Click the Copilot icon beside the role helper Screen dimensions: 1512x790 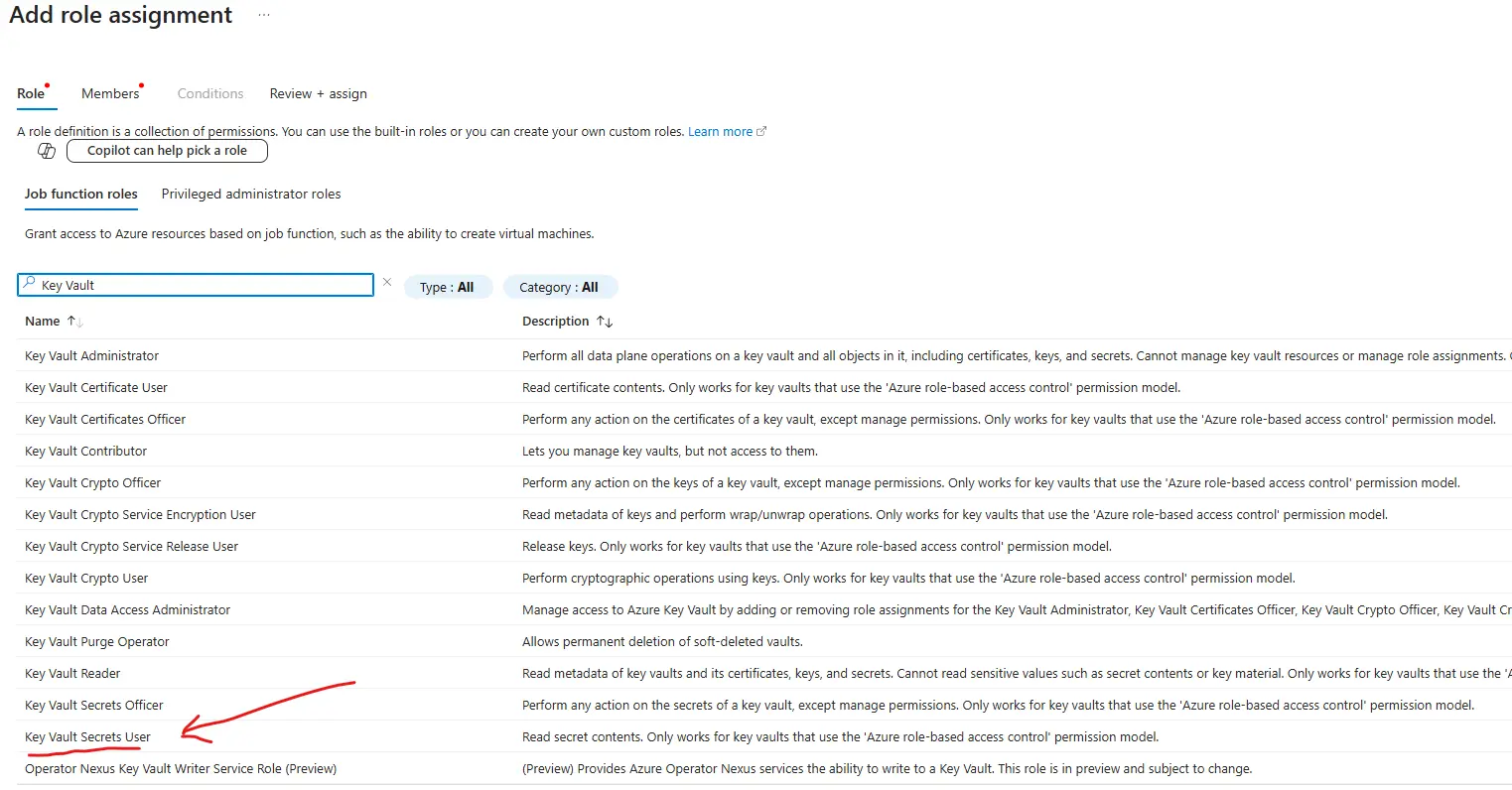[x=46, y=151]
